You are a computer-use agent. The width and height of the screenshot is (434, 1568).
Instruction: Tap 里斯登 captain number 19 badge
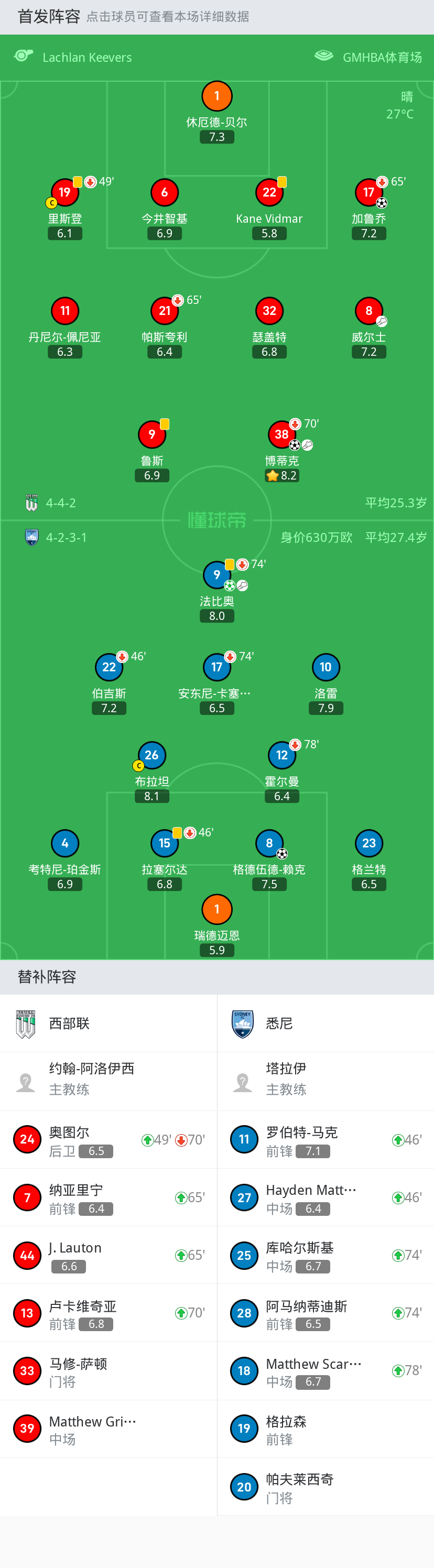[x=64, y=192]
